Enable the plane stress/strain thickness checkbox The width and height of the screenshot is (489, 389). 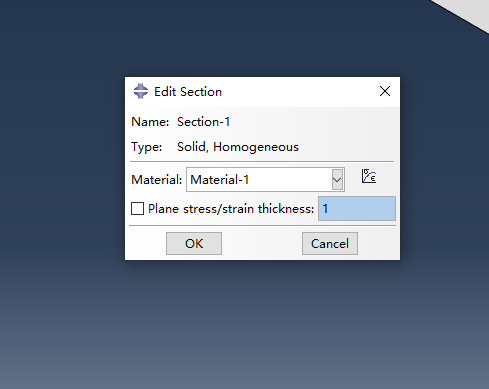137,209
